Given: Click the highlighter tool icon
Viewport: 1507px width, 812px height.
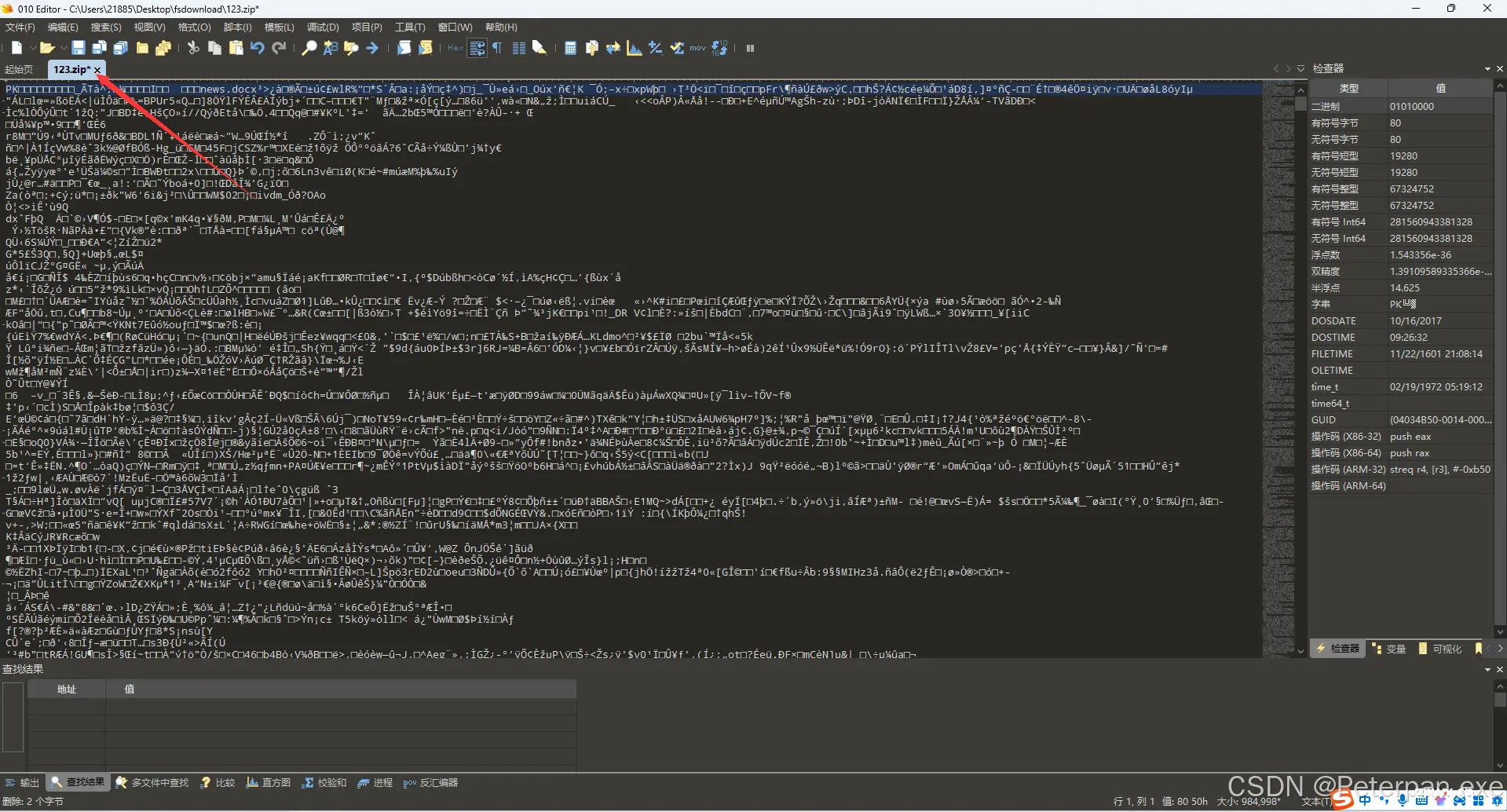Looking at the screenshot, I should (540, 48).
